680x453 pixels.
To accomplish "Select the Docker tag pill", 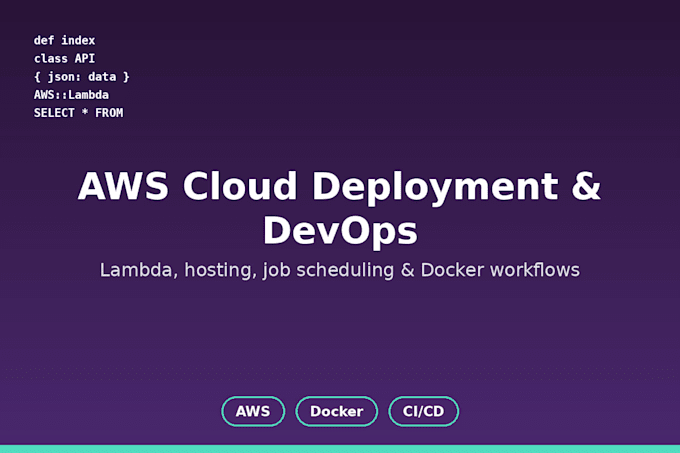I will coord(337,411).
